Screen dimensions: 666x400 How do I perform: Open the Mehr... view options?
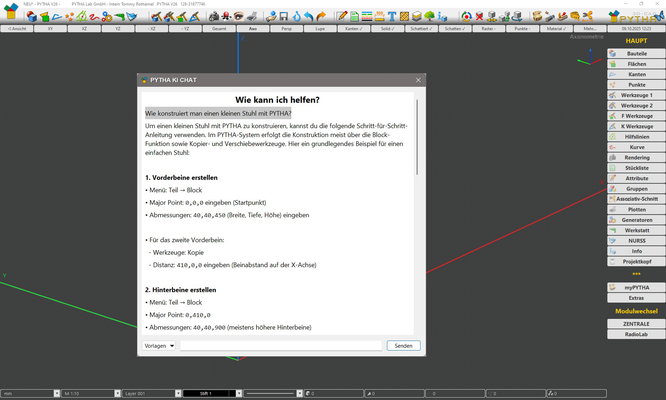point(590,29)
